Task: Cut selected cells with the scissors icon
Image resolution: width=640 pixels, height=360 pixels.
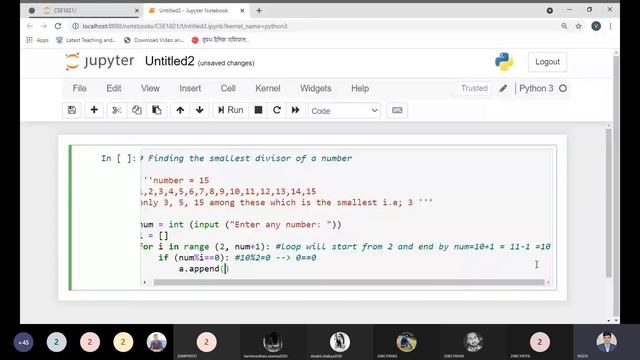Action: (117, 110)
